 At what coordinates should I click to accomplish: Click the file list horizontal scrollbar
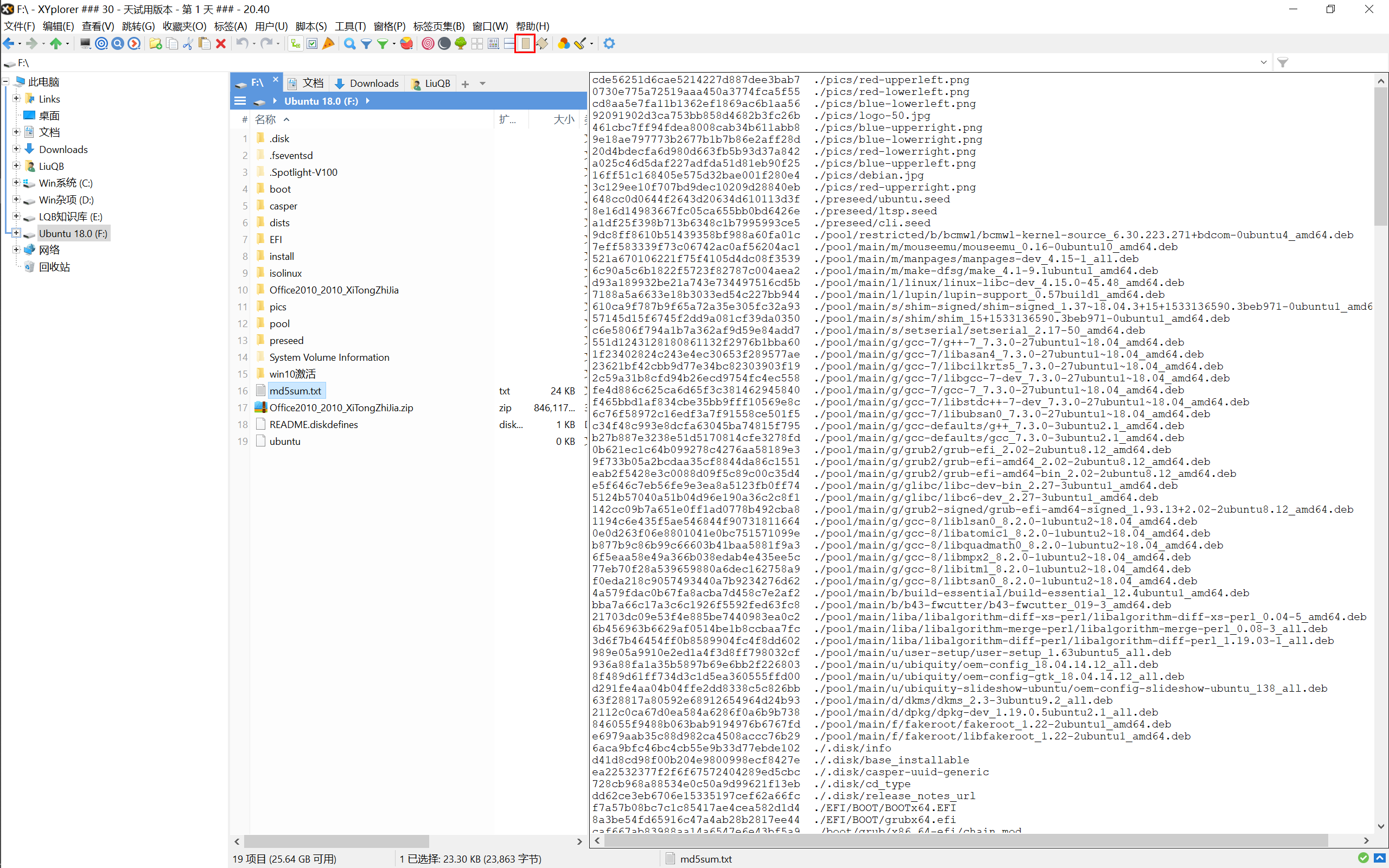click(336, 841)
